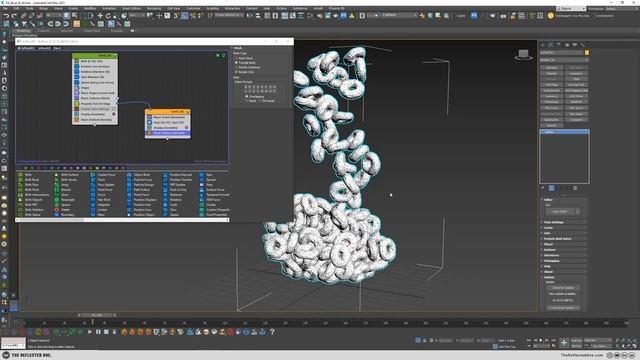Click the large Set Key plus button
This screenshot has height=360, width=640.
pos(564,342)
